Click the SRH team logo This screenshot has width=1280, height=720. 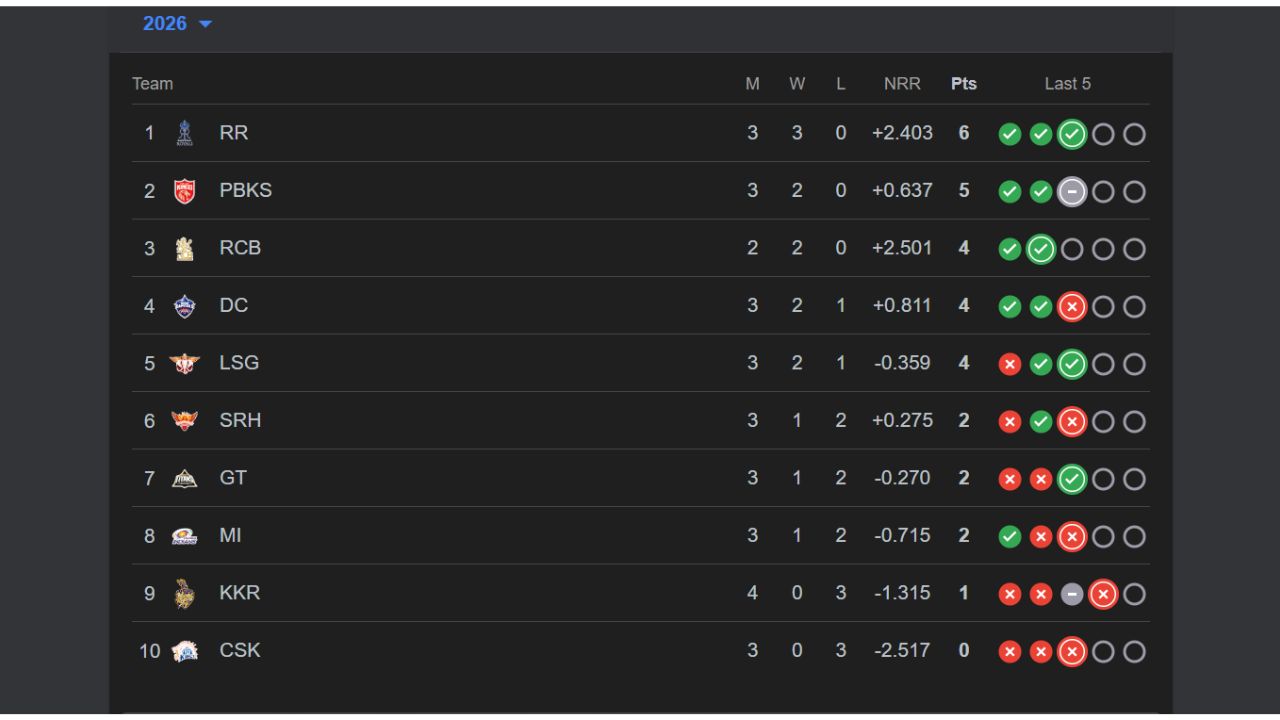click(184, 421)
